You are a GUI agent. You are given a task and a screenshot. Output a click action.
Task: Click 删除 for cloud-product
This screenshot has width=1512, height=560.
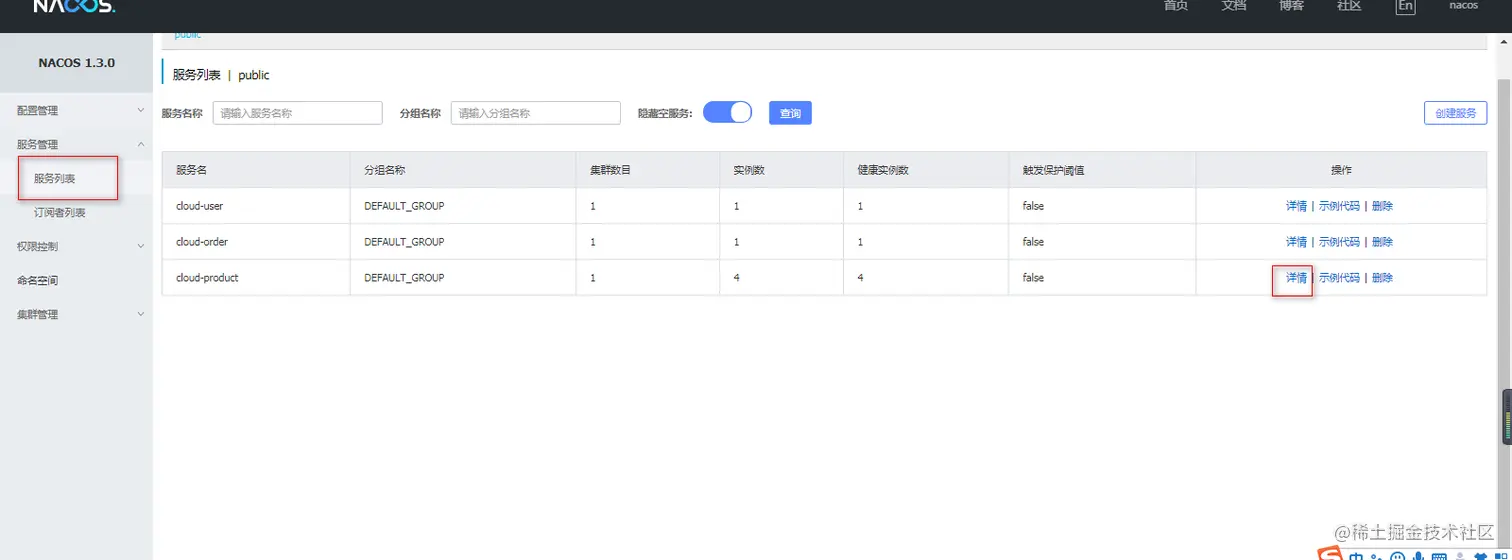1382,278
